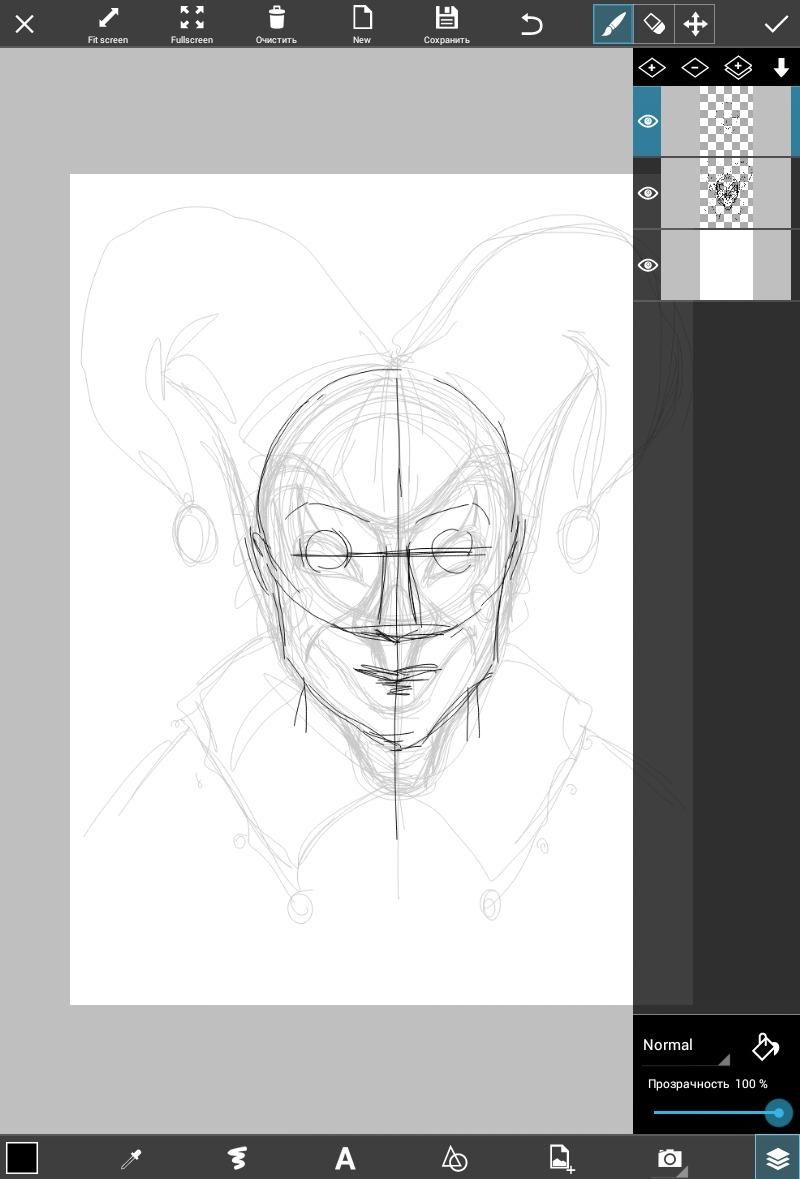Open the black color swatch

click(22, 1157)
